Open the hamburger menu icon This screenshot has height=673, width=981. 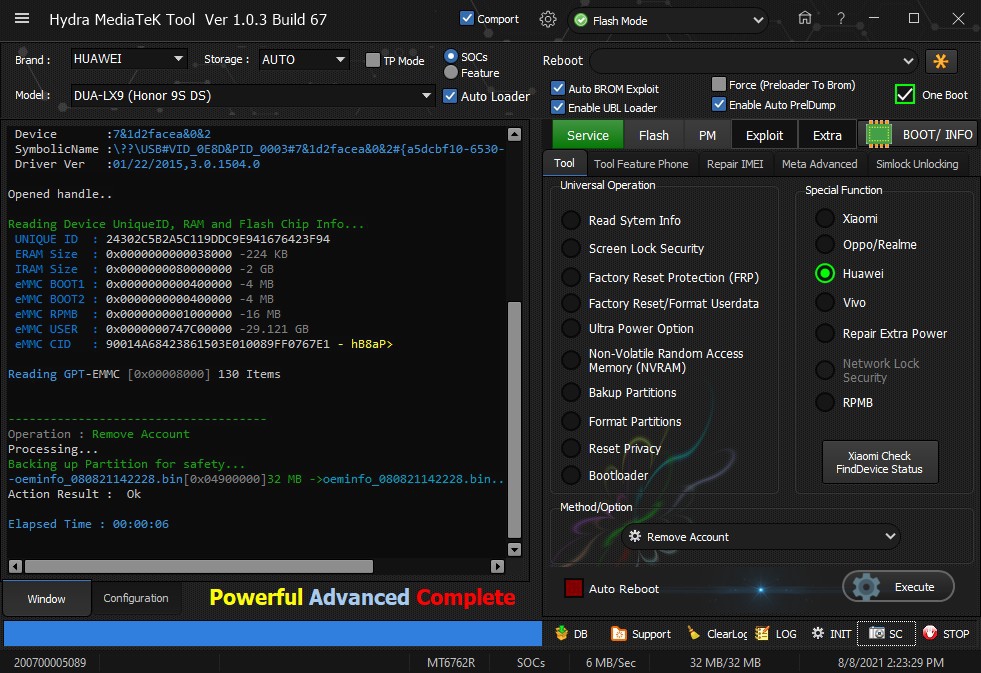(22, 18)
